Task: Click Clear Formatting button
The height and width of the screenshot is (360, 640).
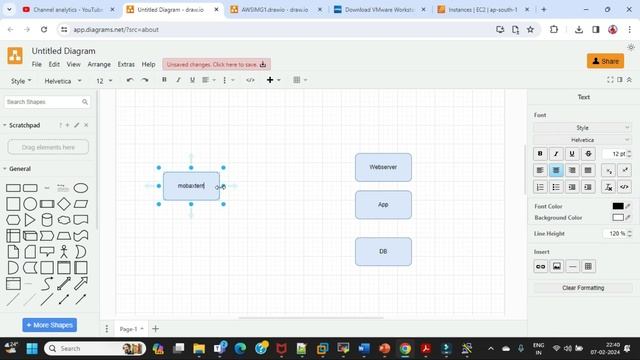Action: coord(583,288)
